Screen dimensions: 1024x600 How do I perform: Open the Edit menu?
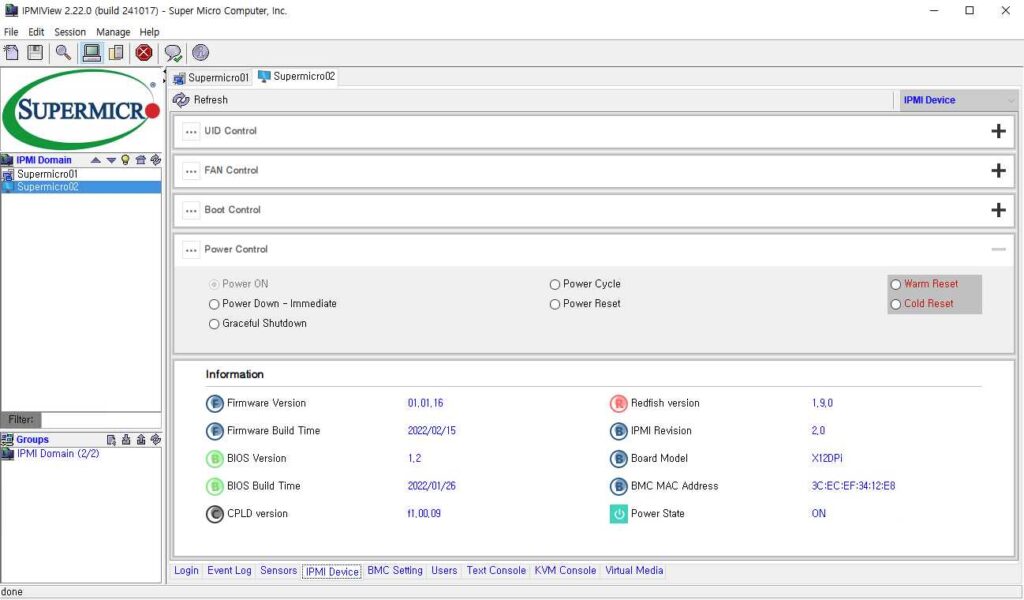[x=36, y=32]
